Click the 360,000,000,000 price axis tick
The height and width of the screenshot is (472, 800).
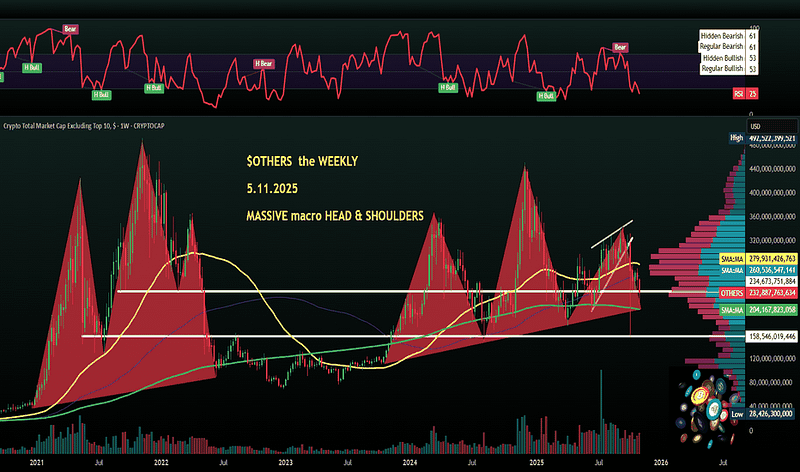[772, 217]
